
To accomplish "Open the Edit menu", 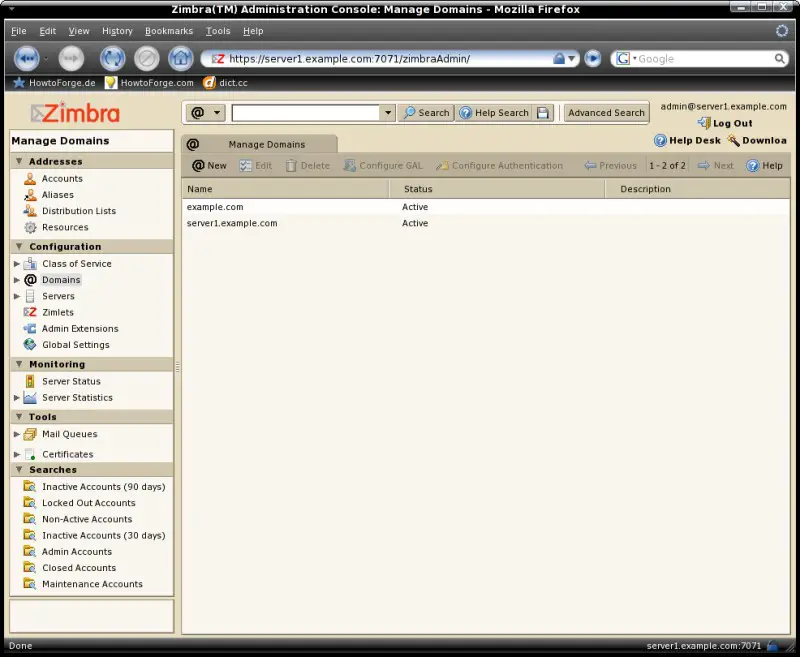I will (47, 31).
